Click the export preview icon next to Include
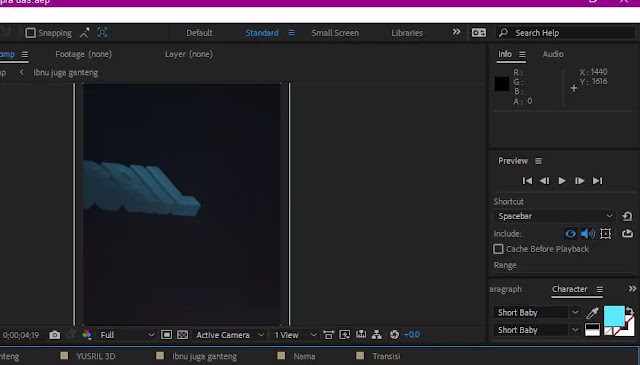640x365 pixels. click(x=627, y=234)
